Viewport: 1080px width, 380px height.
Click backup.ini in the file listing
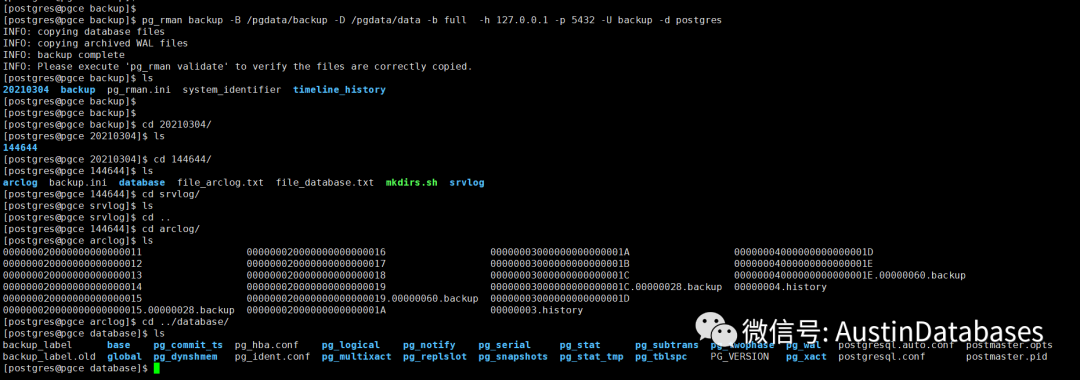pyautogui.click(x=78, y=183)
